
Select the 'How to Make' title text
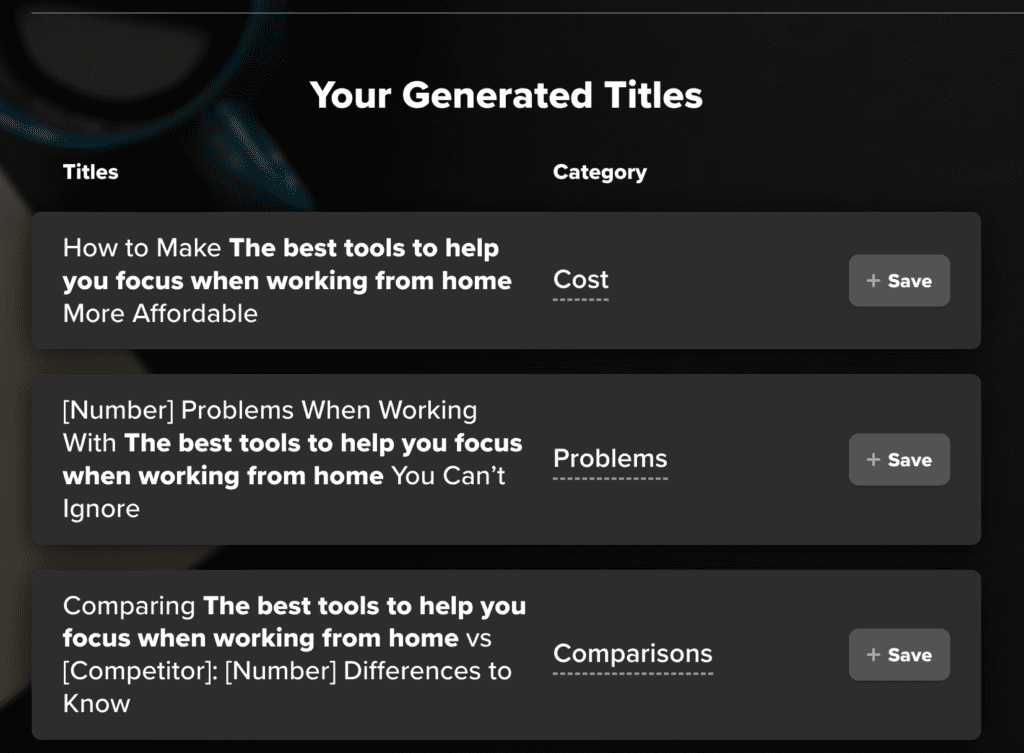[142, 248]
